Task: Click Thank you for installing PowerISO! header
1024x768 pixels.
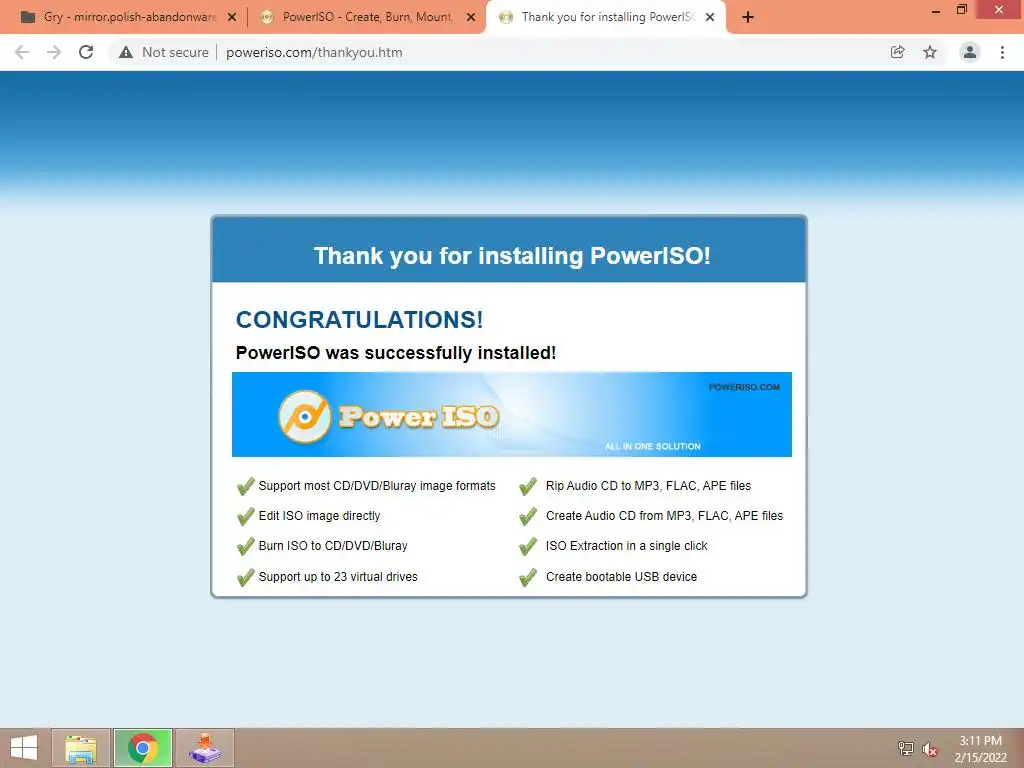Action: (x=512, y=255)
